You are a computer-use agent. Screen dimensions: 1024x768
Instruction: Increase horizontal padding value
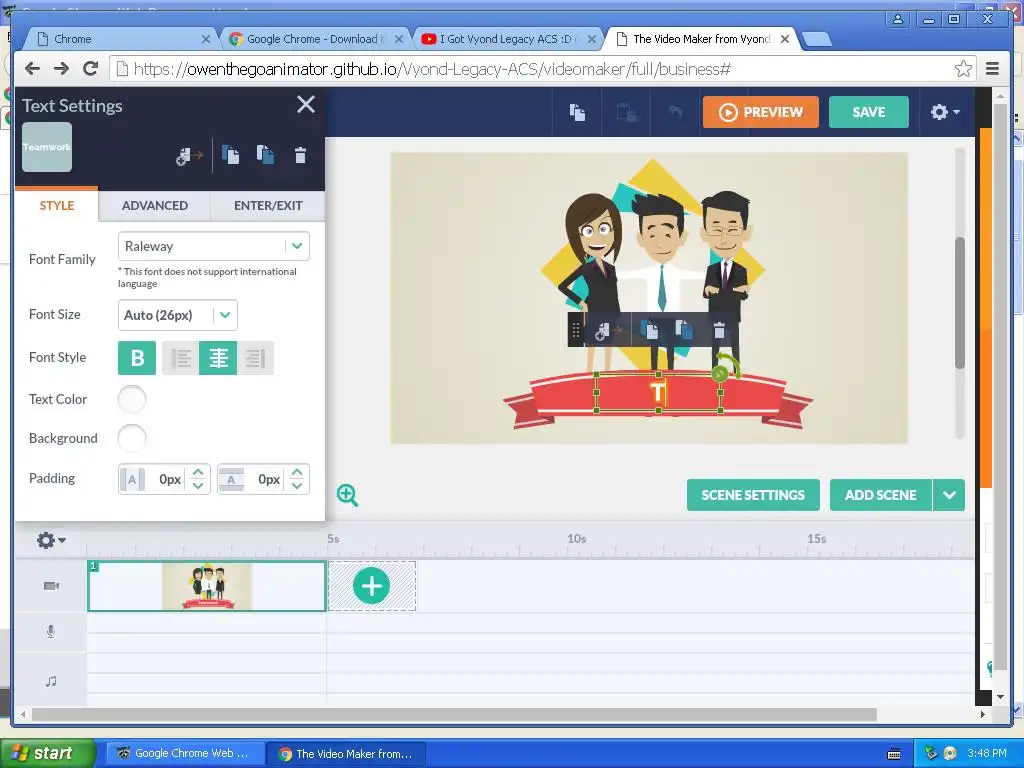click(198, 472)
